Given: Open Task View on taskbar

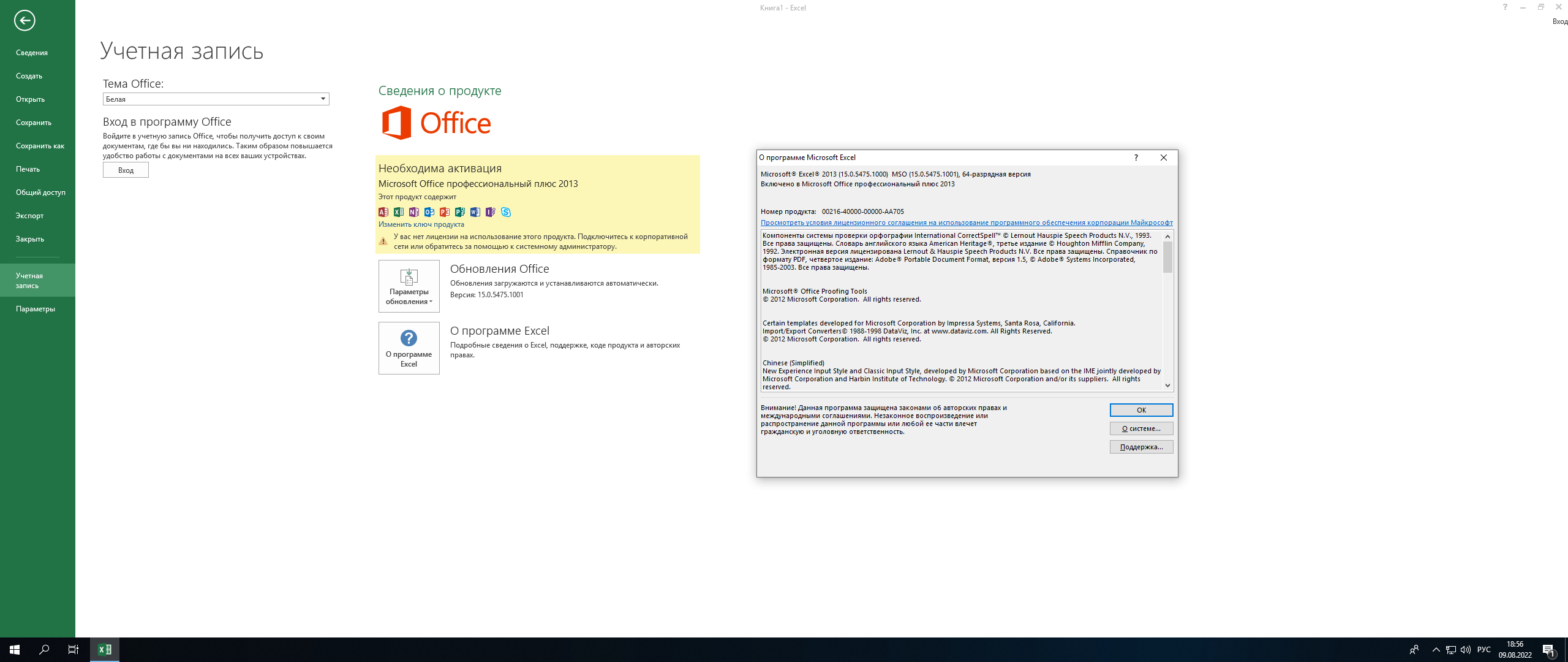Looking at the screenshot, I should [x=73, y=650].
